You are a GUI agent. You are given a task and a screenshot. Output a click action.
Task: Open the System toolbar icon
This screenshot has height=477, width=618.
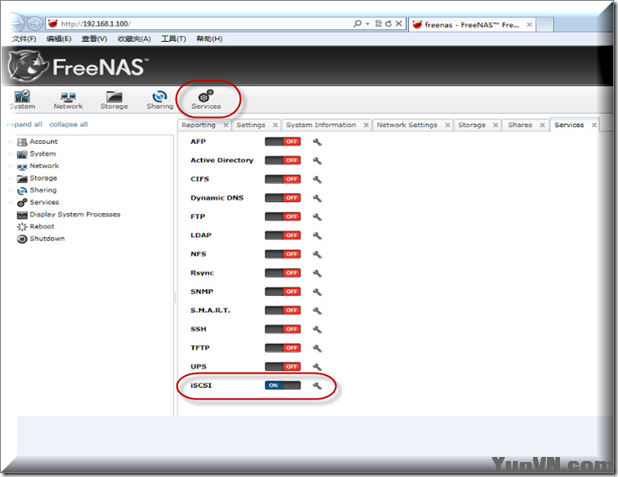coord(22,100)
